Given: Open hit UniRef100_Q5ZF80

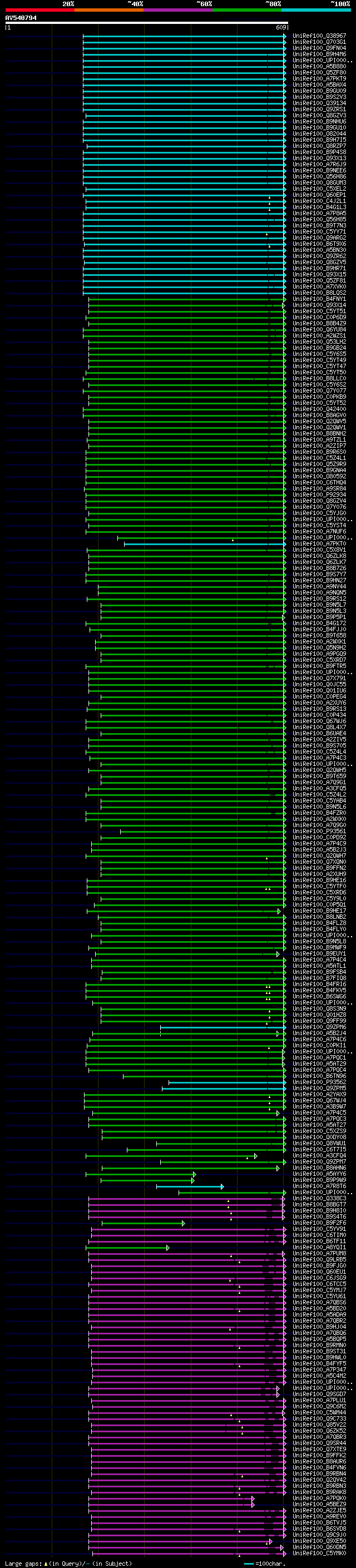Looking at the screenshot, I should pos(319,72).
